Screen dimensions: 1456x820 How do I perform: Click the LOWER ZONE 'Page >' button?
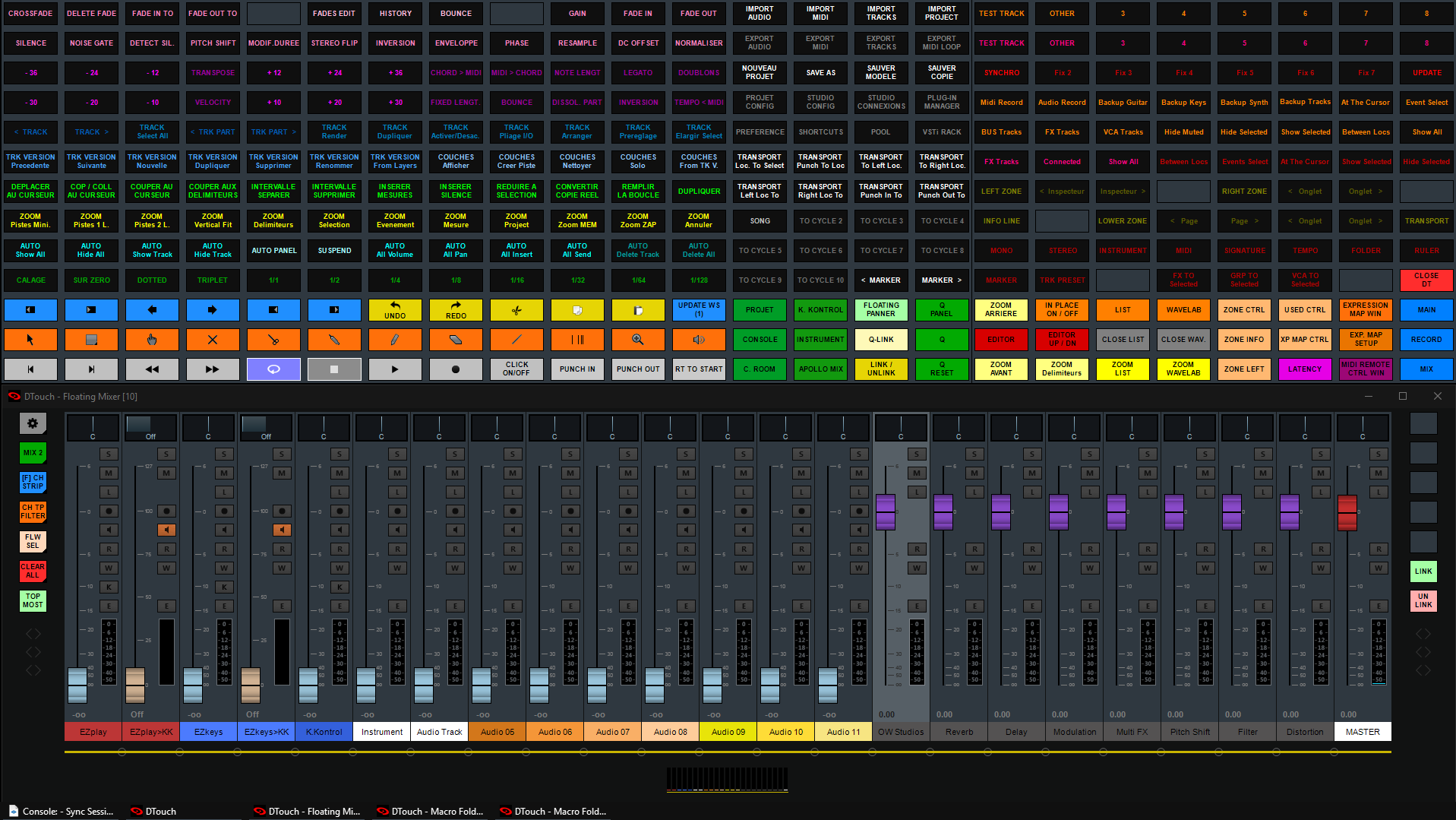[1244, 221]
